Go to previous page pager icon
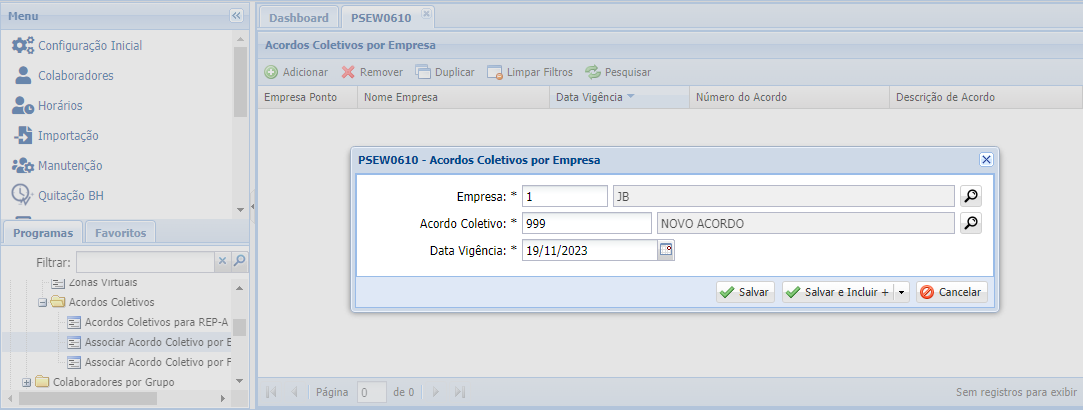1083x410 pixels. point(294,392)
